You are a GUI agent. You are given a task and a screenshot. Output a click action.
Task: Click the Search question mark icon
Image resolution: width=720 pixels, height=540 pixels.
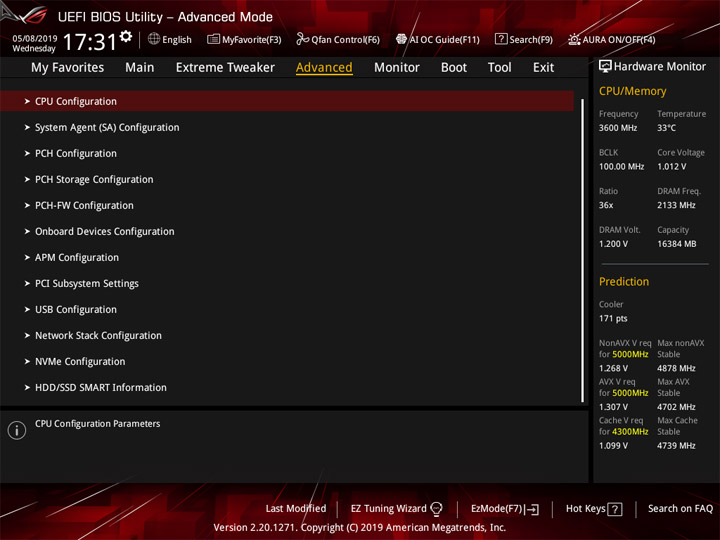tap(501, 39)
